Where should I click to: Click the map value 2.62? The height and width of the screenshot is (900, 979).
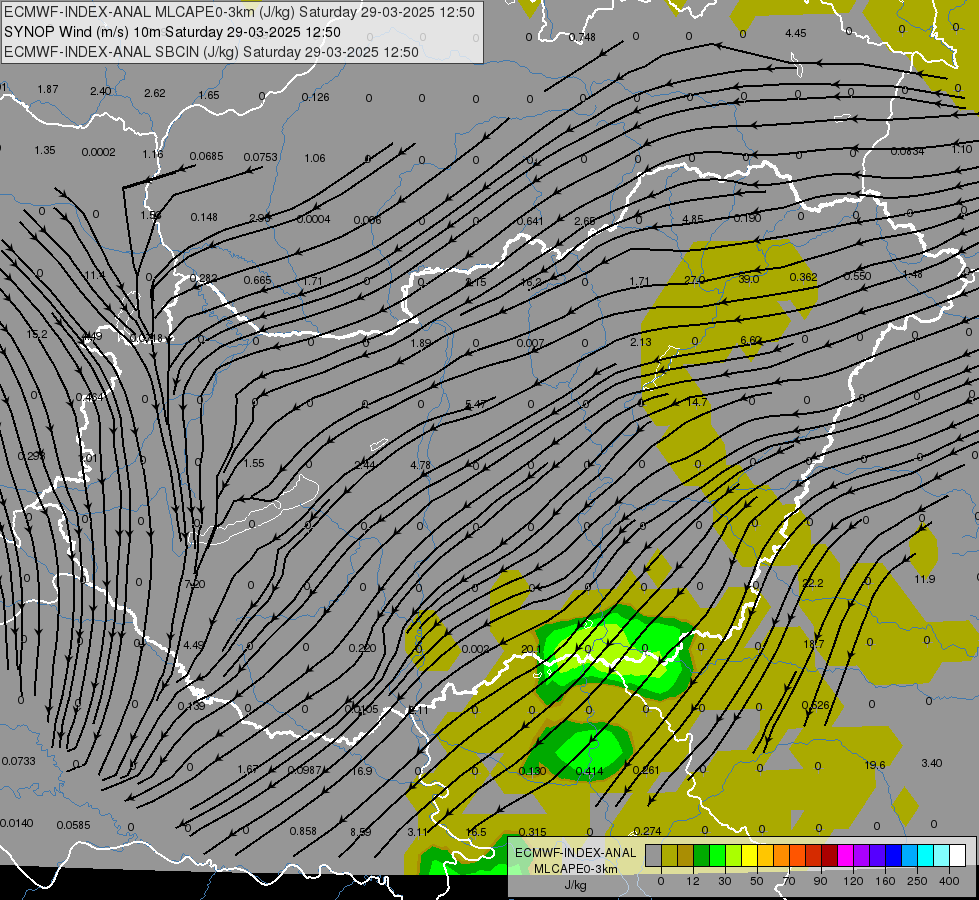click(x=155, y=93)
